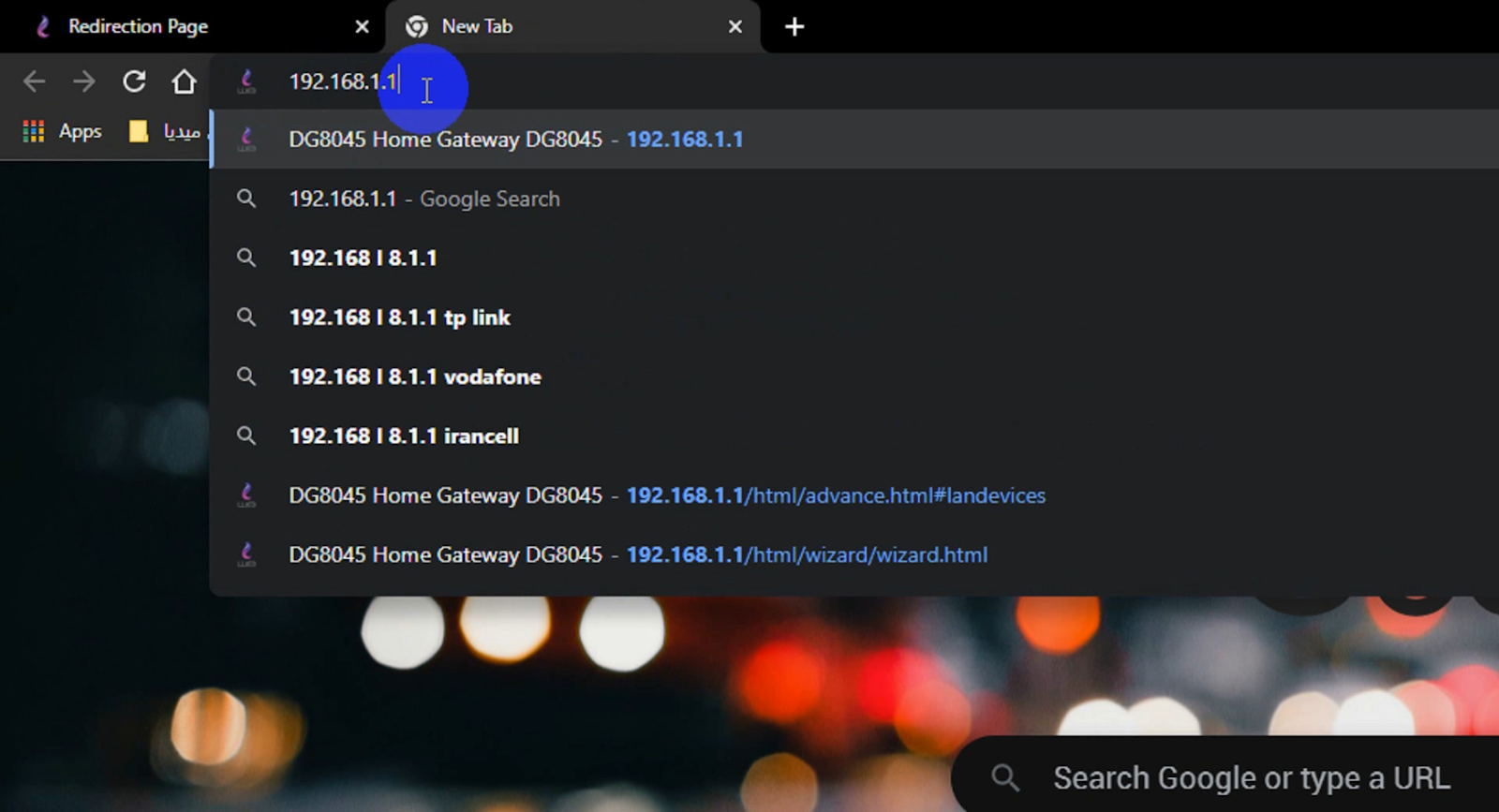Viewport: 1499px width, 812px height.
Task: Close the Redirection Page tab
Action: 362,26
